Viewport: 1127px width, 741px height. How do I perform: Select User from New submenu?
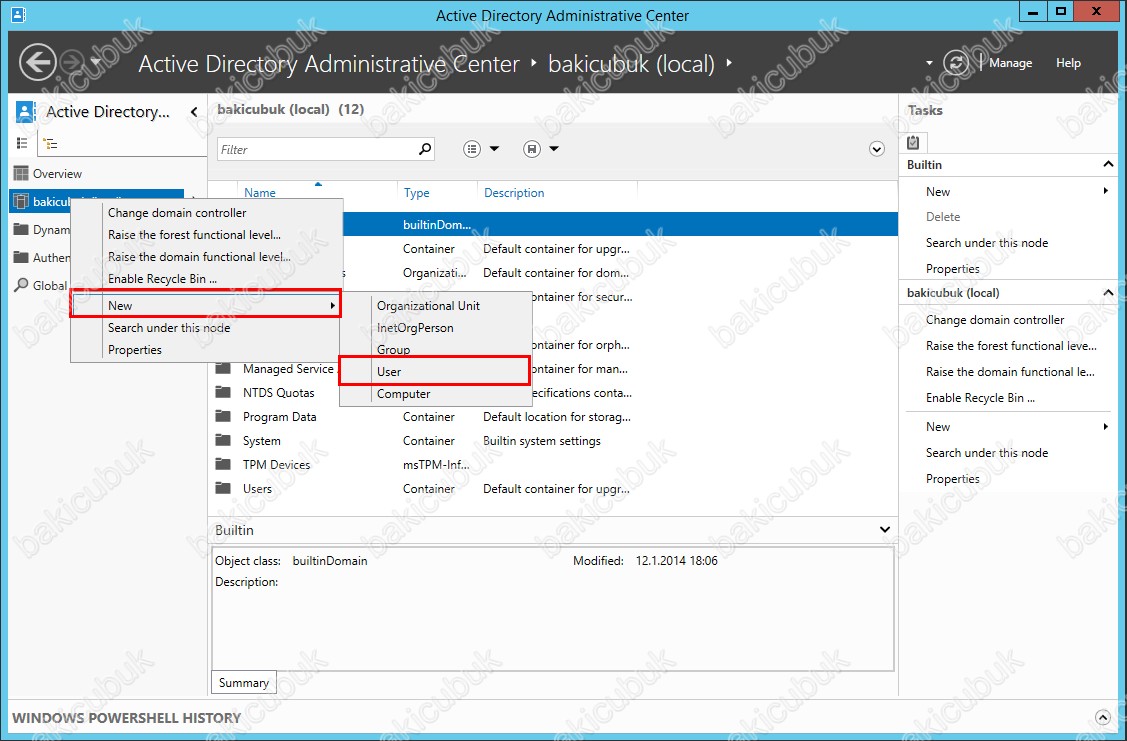pyautogui.click(x=434, y=372)
